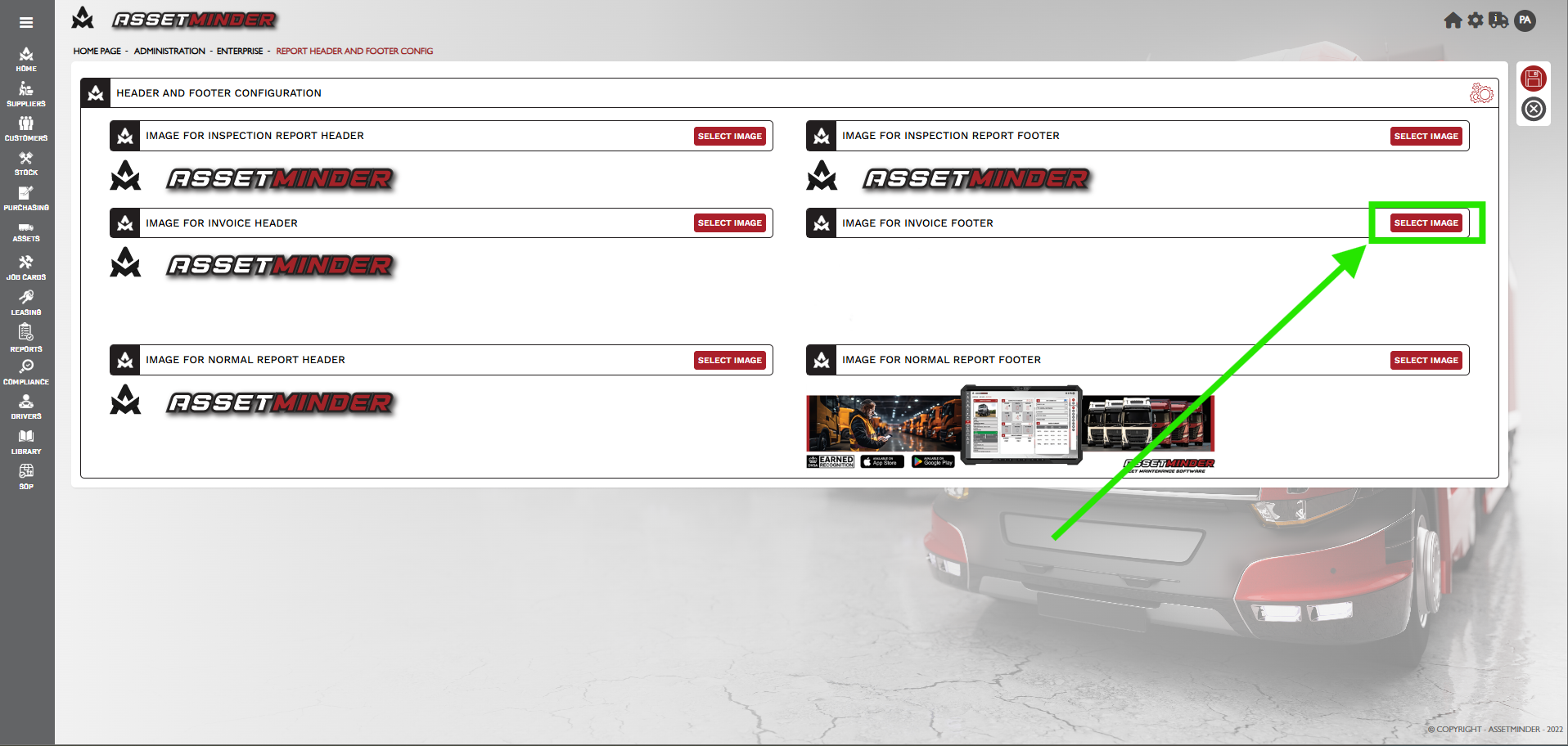Open settings gear in top bar
Screen dimensions: 1568x746
pos(1476,20)
